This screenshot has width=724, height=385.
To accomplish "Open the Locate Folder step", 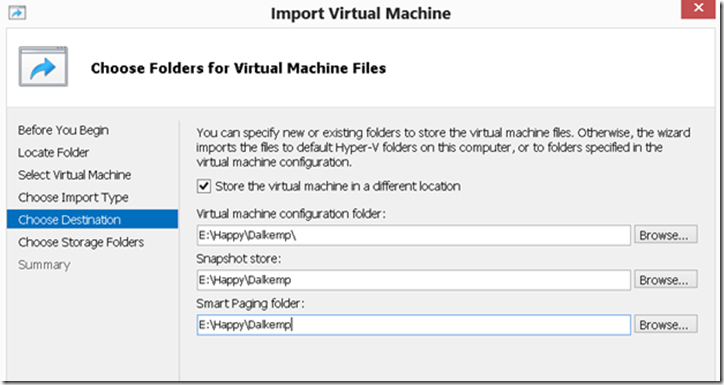I will [54, 152].
